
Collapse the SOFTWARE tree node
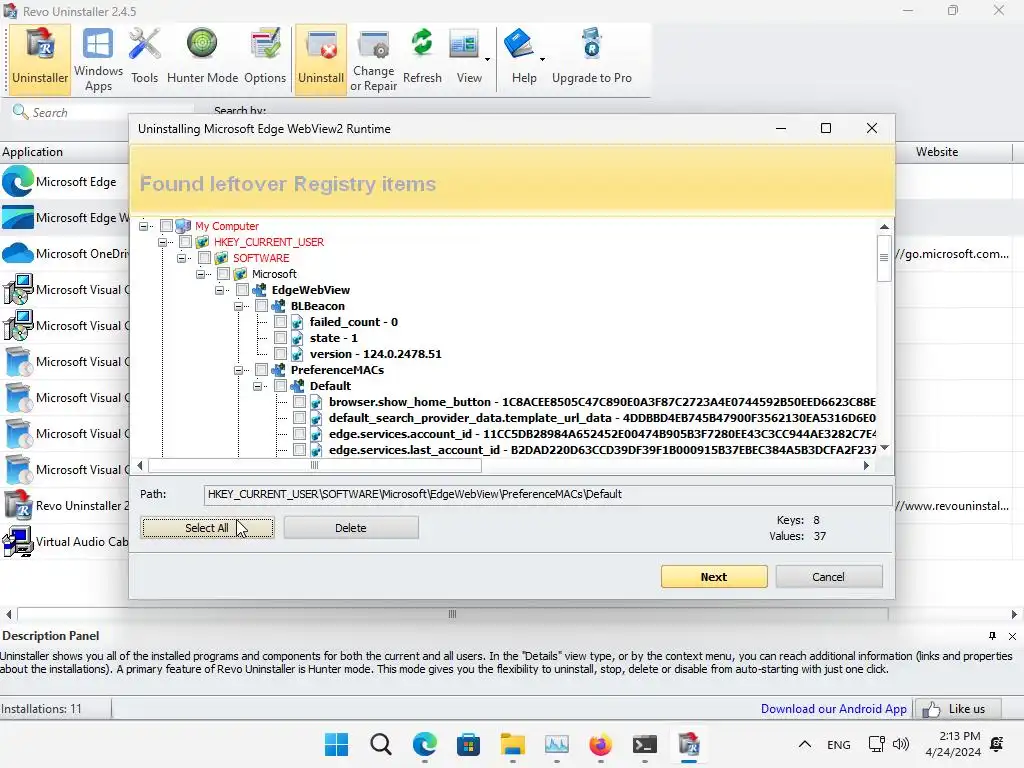tap(181, 258)
